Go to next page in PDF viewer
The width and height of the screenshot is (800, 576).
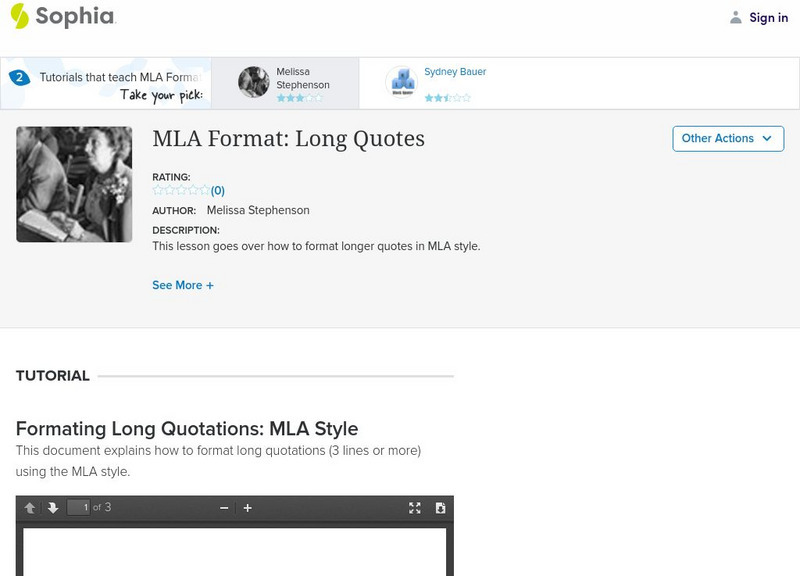point(53,508)
